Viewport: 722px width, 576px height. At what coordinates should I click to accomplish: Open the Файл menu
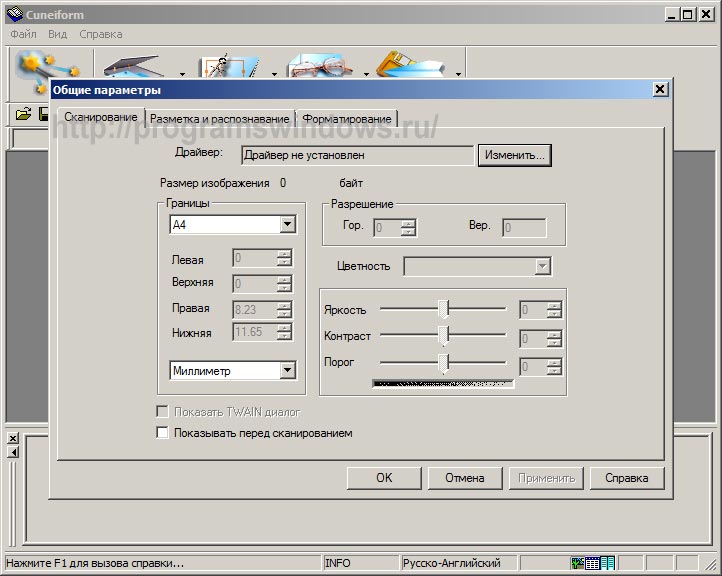click(23, 33)
